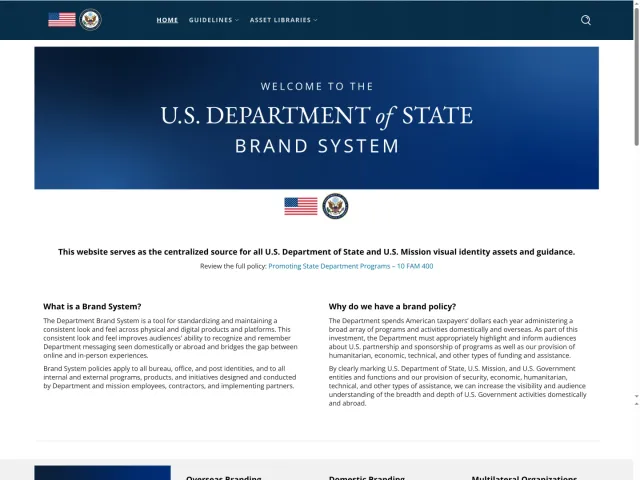Viewport: 640px width, 480px height.
Task: Click the 'Domestic Branding' heading
Action: (x=367, y=477)
